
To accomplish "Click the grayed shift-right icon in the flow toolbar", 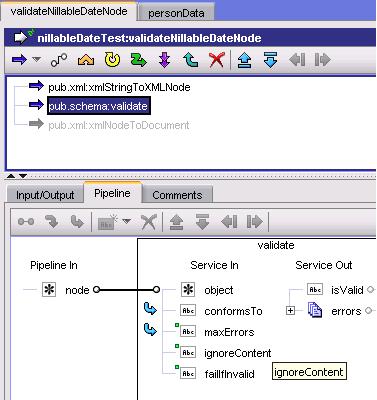I will (x=322, y=60).
